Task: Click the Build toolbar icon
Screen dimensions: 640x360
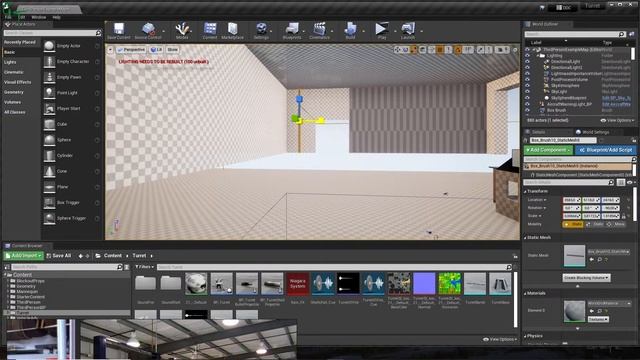Action: click(x=350, y=31)
